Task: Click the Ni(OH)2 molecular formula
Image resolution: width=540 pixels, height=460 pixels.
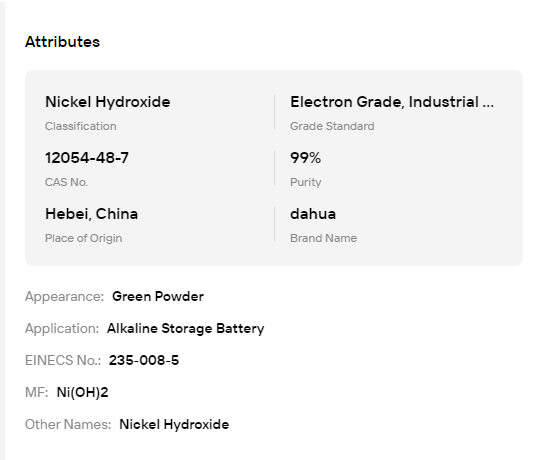Action: [82, 392]
